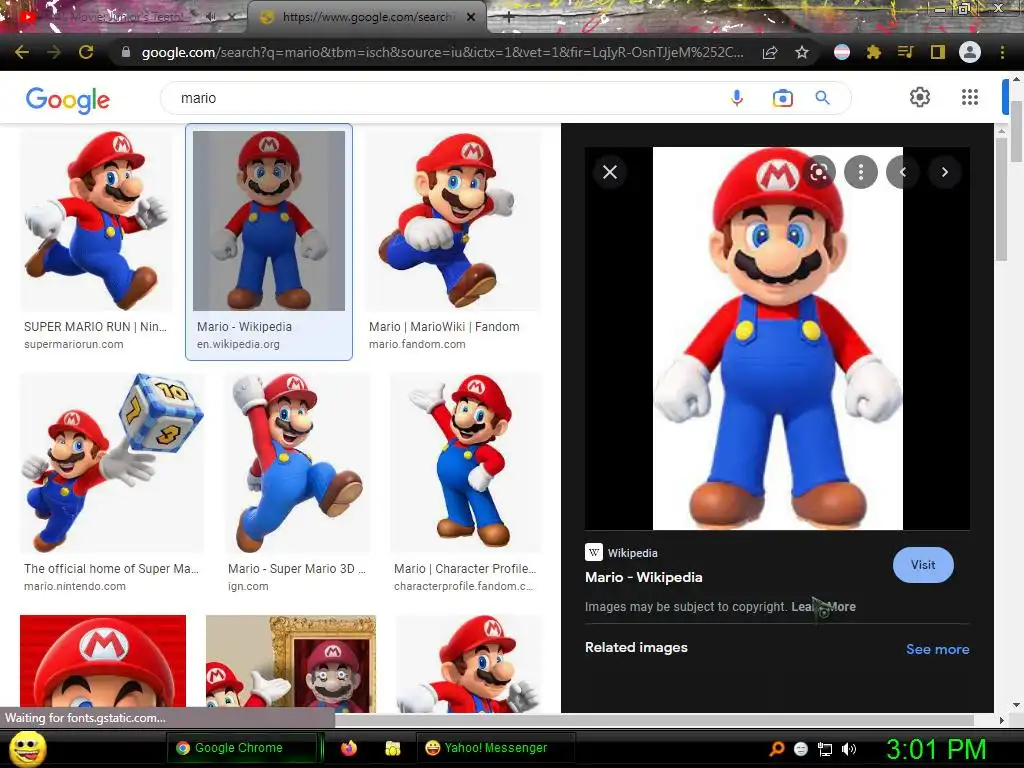This screenshot has width=1024, height=768.
Task: Open preview panel three-dot options
Action: point(861,172)
